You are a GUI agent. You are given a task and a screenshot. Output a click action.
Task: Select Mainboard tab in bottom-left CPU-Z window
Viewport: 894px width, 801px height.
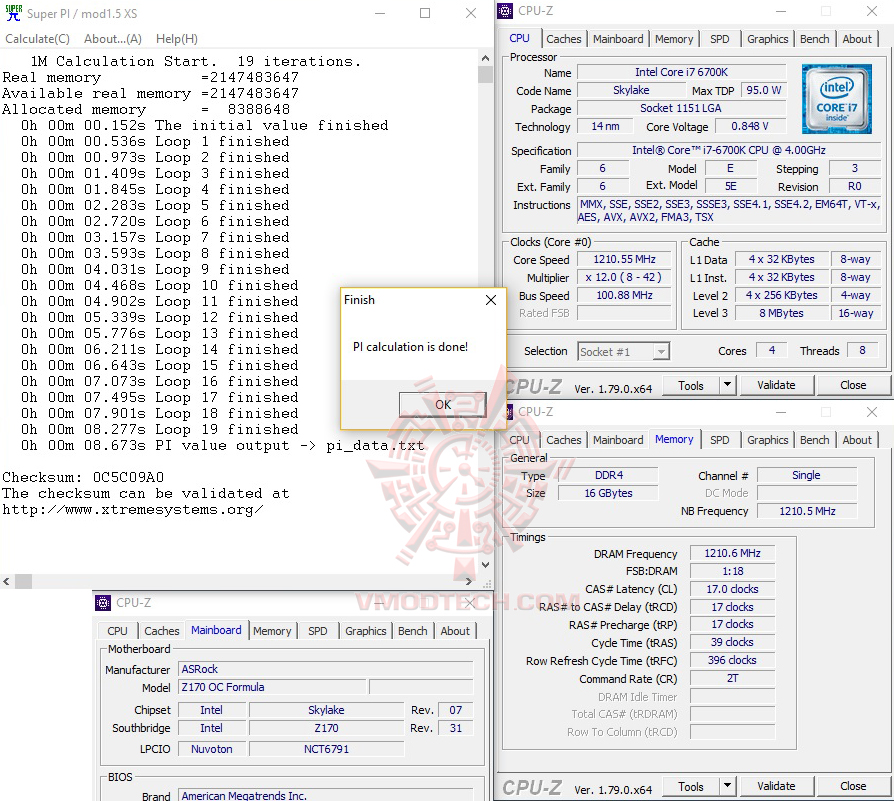[216, 630]
